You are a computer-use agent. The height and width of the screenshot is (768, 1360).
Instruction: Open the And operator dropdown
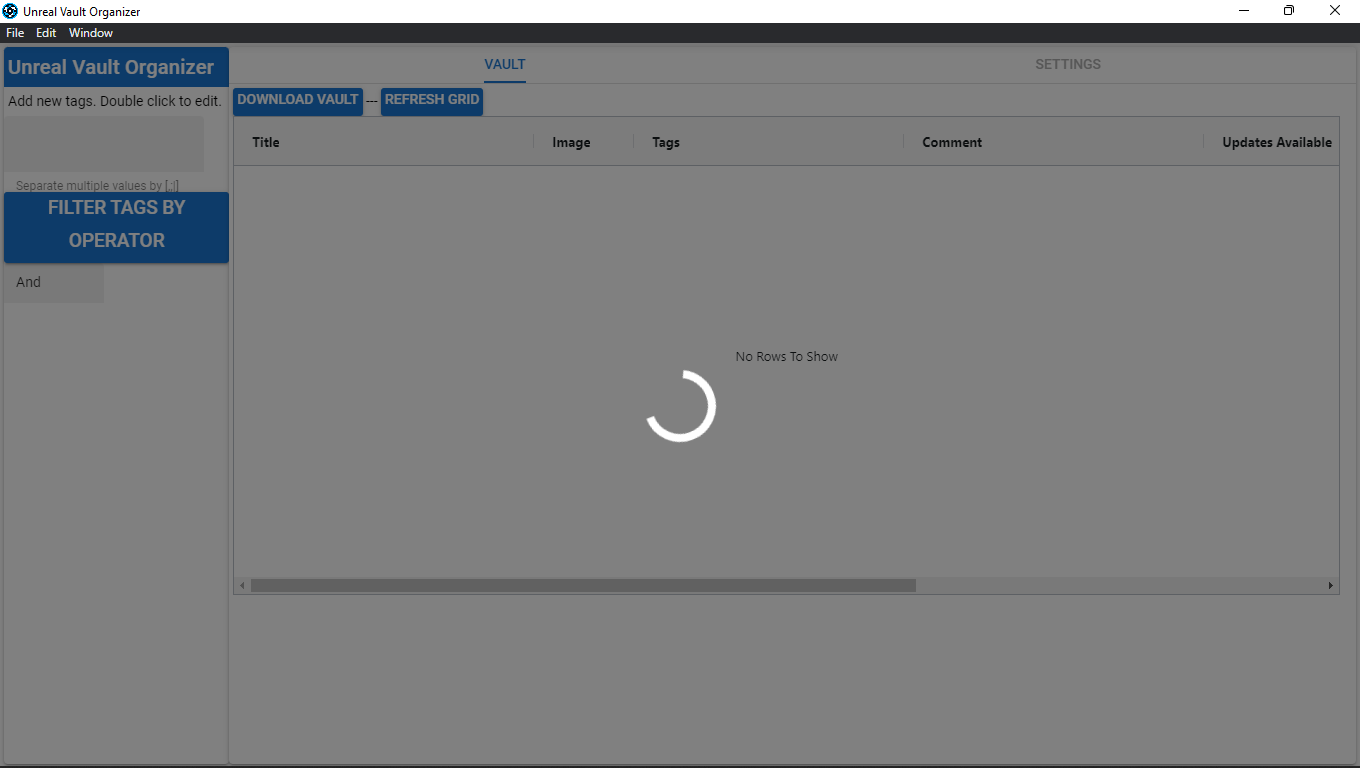(54, 282)
